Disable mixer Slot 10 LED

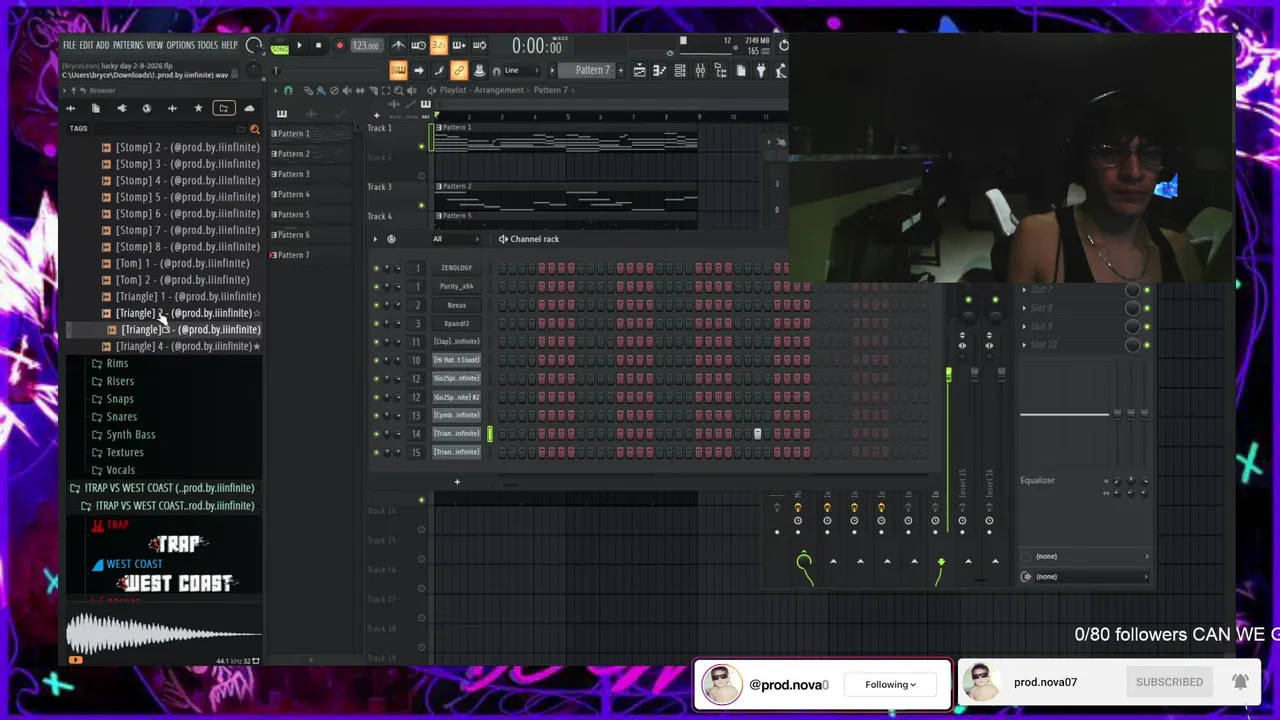pyautogui.click(x=1147, y=345)
